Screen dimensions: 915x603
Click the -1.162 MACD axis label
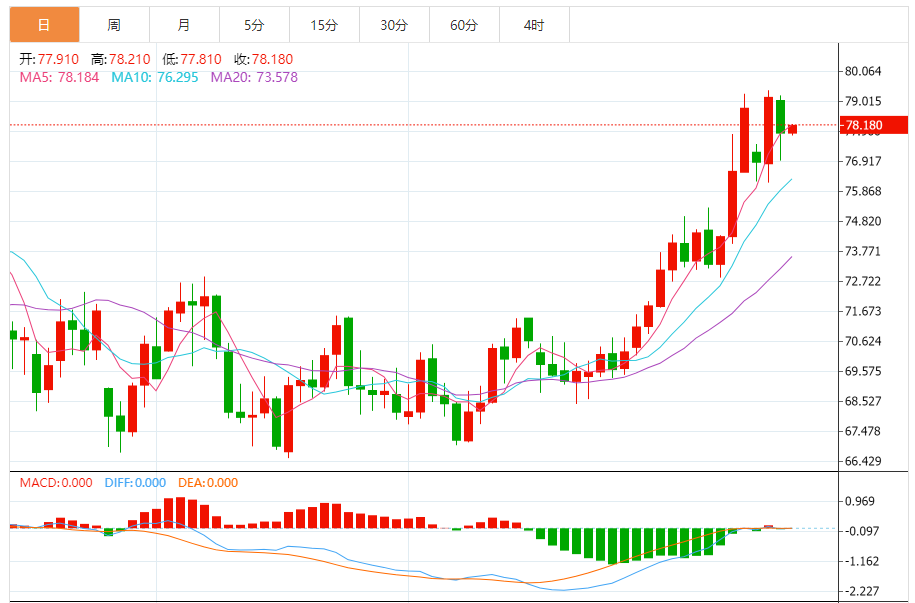[x=860, y=562]
